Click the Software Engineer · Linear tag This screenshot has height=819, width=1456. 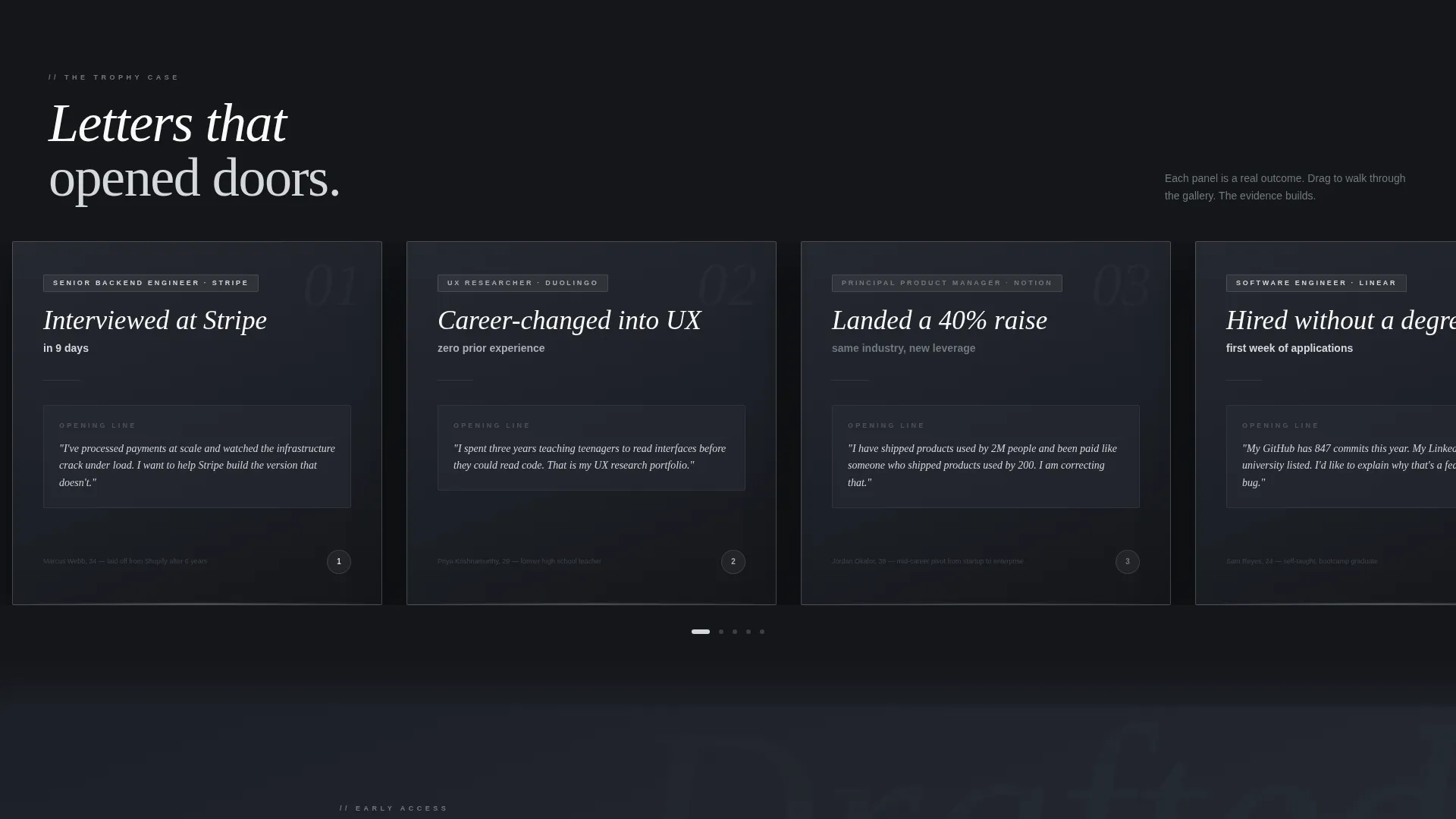(x=1316, y=283)
